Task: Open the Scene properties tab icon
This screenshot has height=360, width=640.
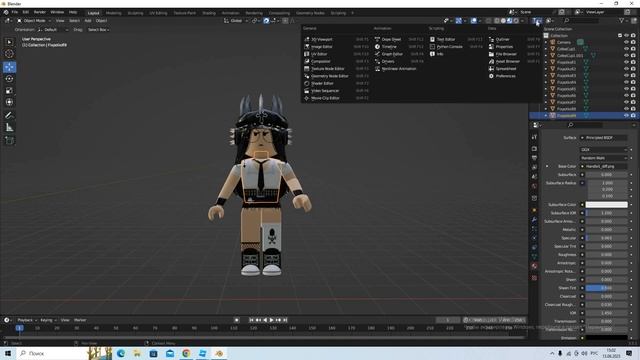Action: click(534, 177)
